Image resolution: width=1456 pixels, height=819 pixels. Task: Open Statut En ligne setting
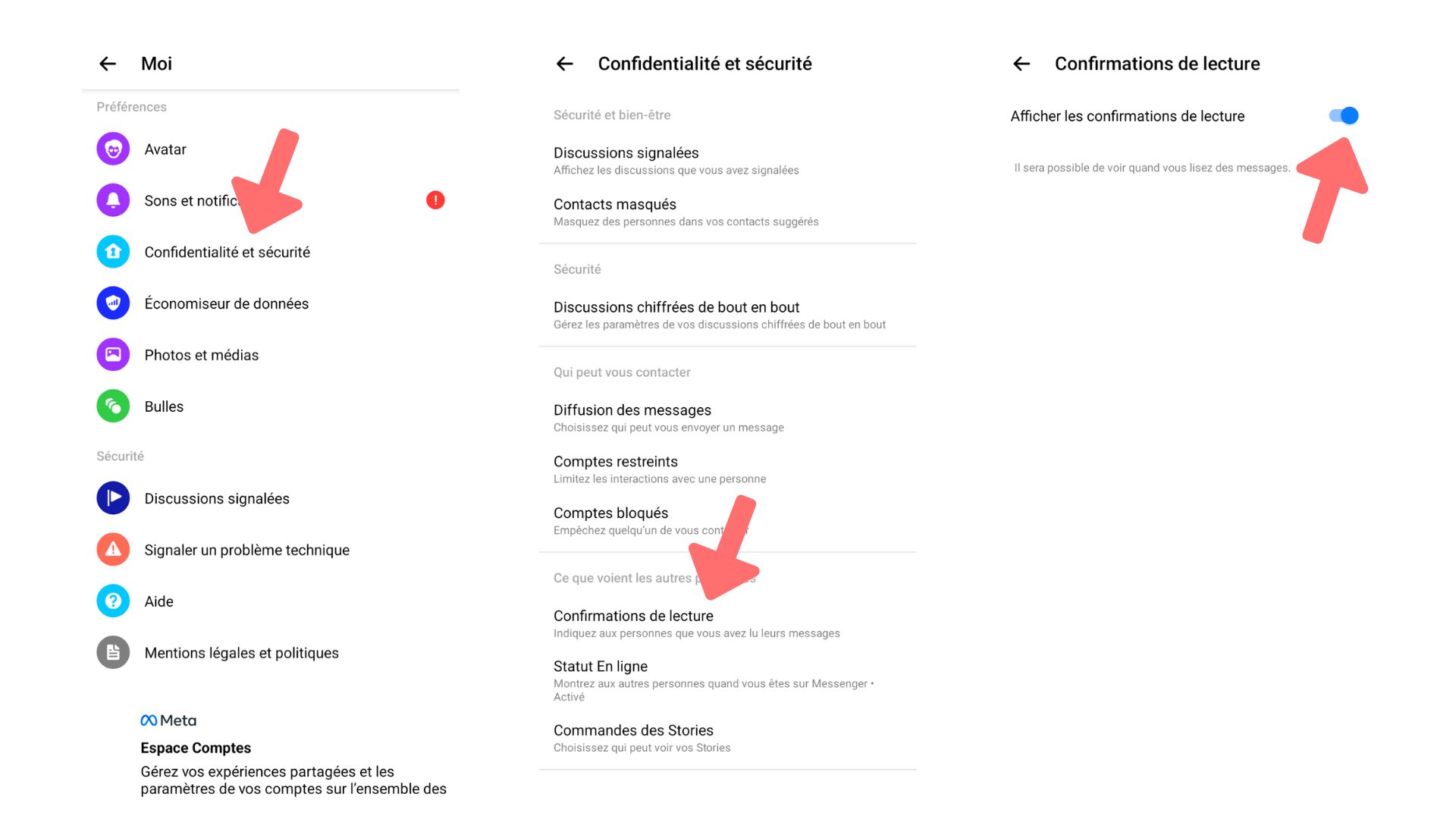[727, 680]
